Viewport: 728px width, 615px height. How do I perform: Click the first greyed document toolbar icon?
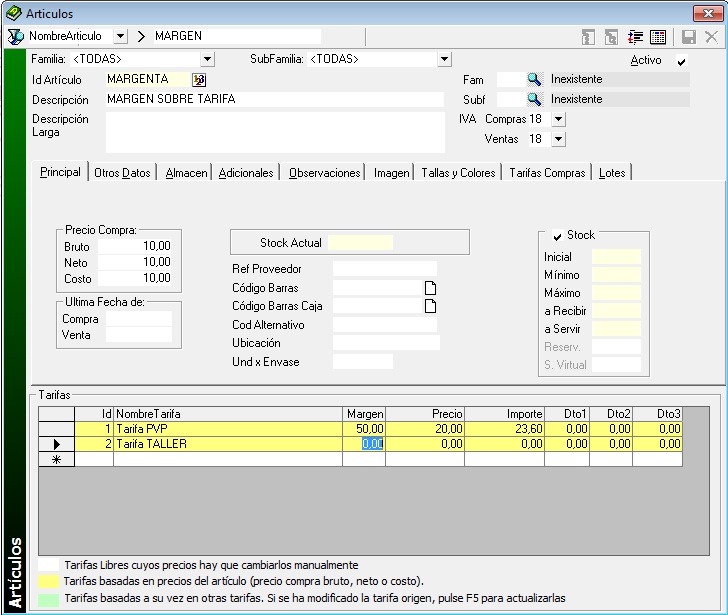(588, 37)
